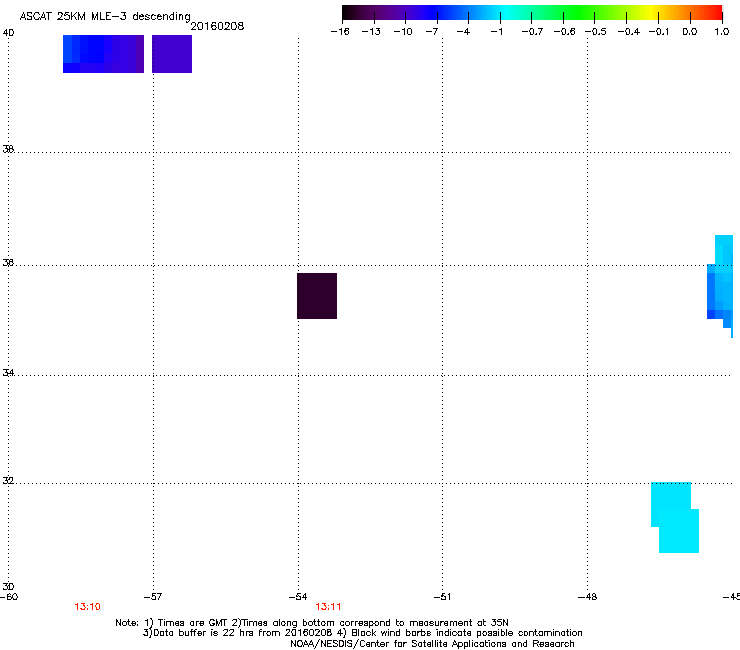This screenshot has width=740, height=650.
Task: Click the dark maroon data block near -54
Action: (x=317, y=296)
